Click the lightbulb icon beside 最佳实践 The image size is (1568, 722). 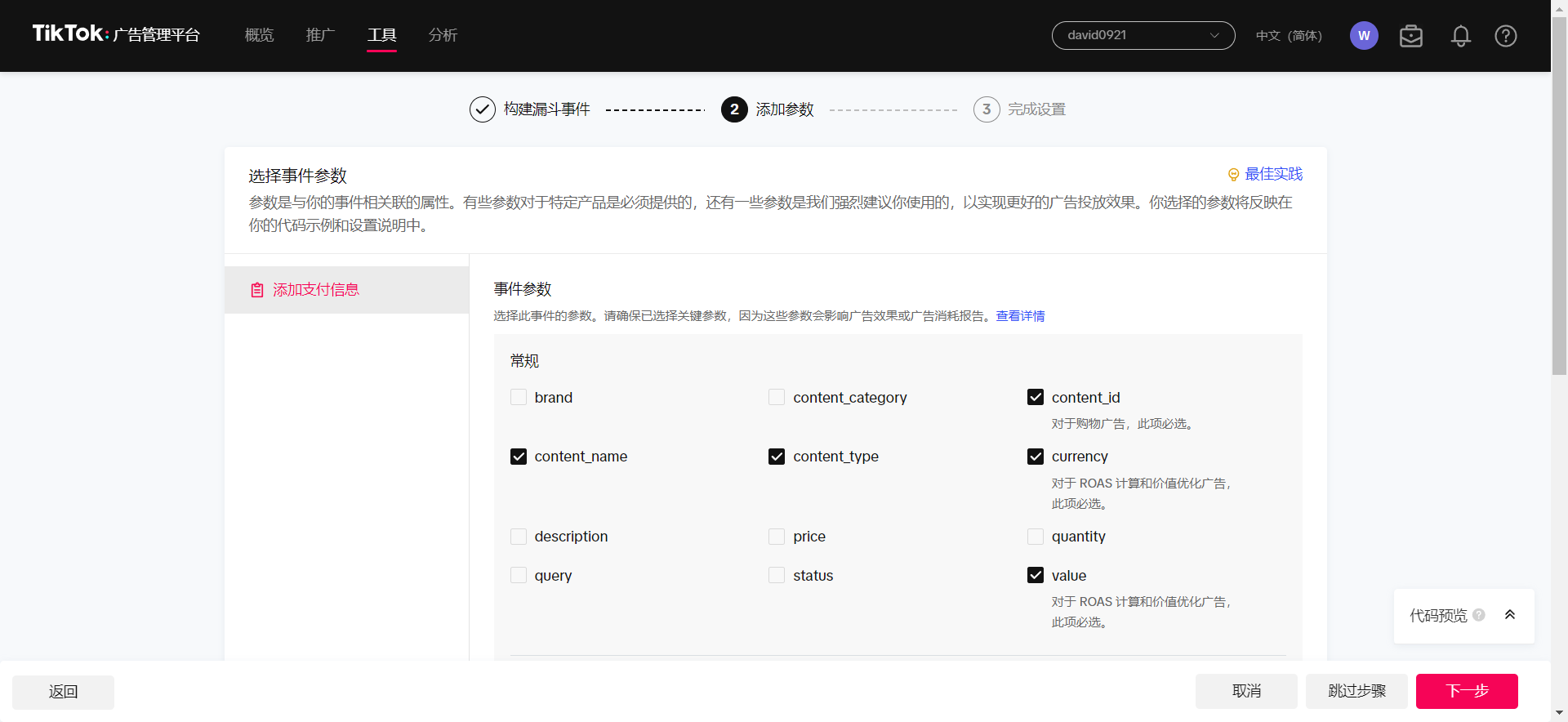(x=1233, y=175)
